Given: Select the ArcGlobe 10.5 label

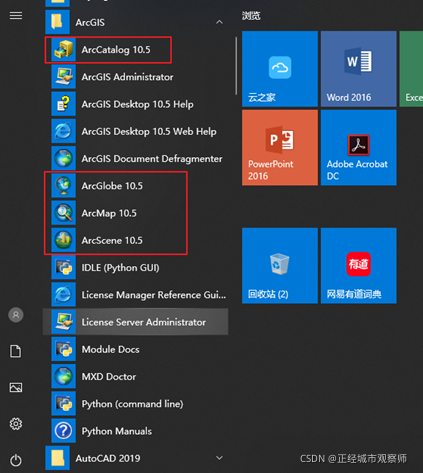Looking at the screenshot, I should (112, 186).
